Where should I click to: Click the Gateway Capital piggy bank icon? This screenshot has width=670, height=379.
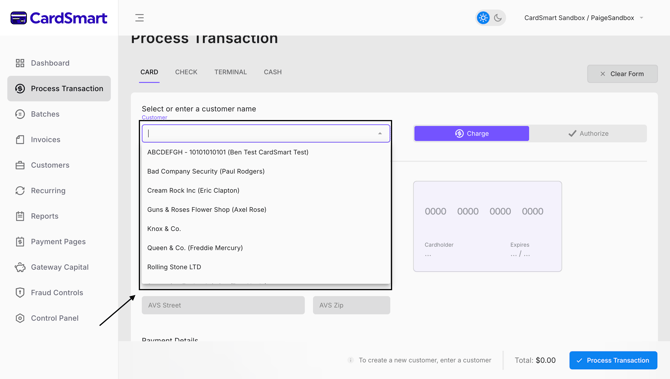(x=20, y=267)
